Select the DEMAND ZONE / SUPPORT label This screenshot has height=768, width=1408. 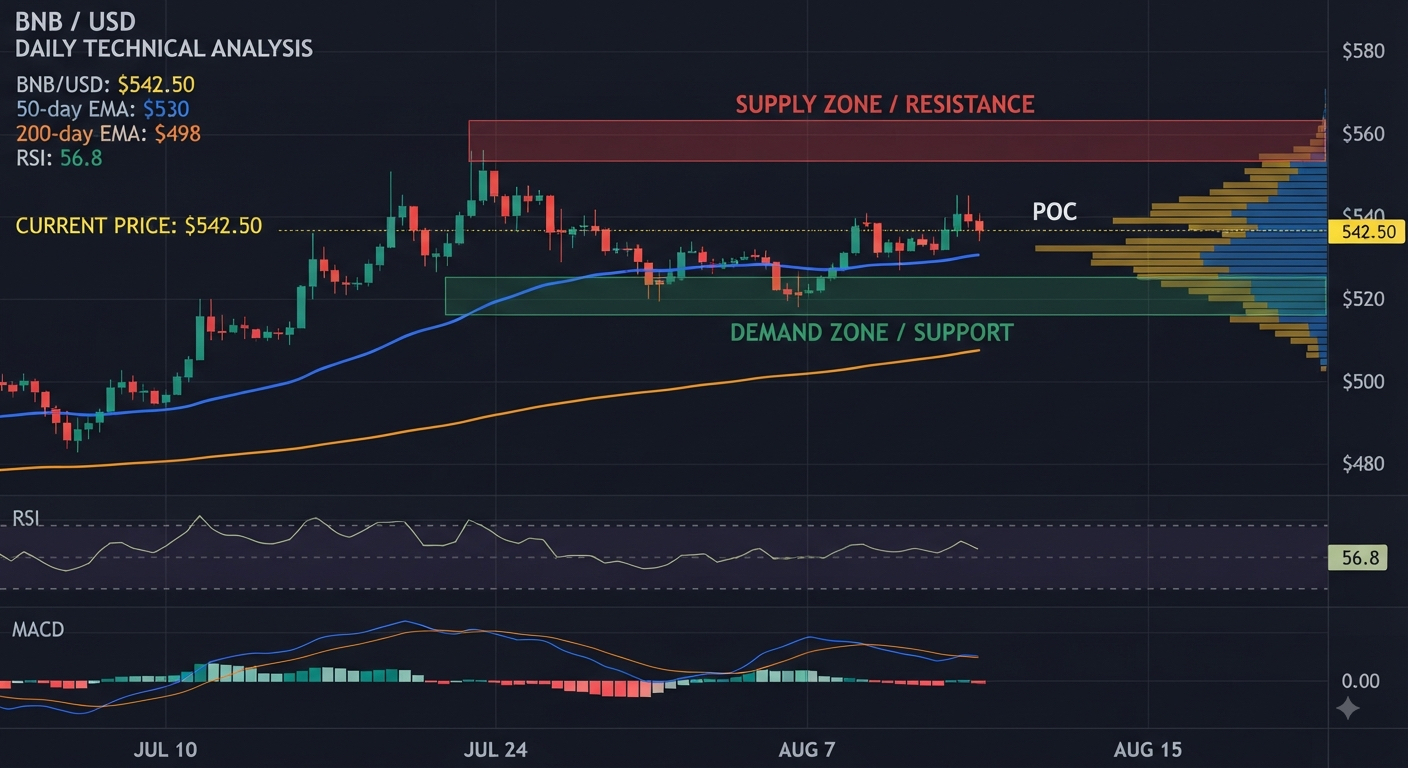(x=872, y=332)
